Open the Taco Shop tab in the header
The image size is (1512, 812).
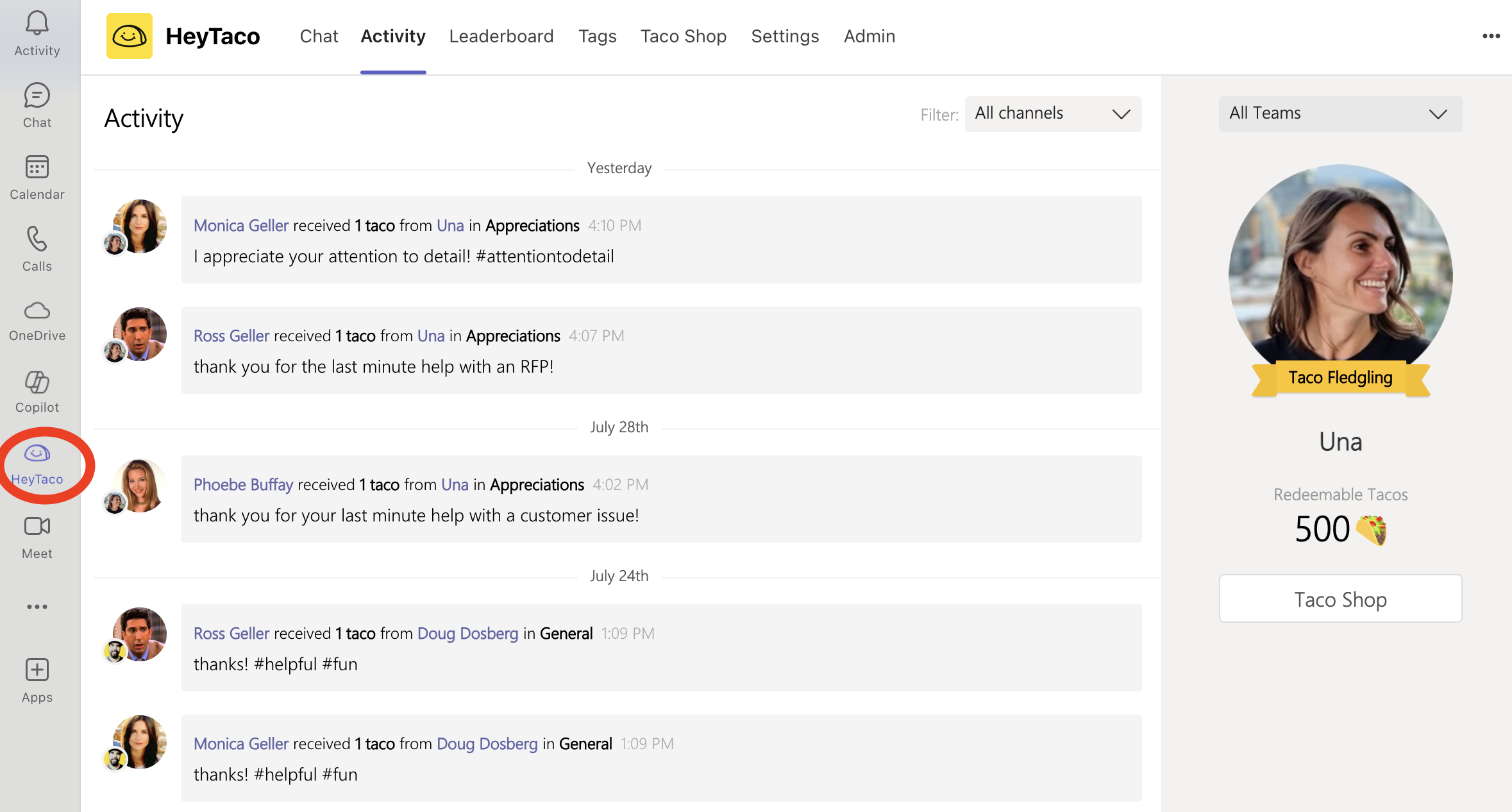[684, 36]
